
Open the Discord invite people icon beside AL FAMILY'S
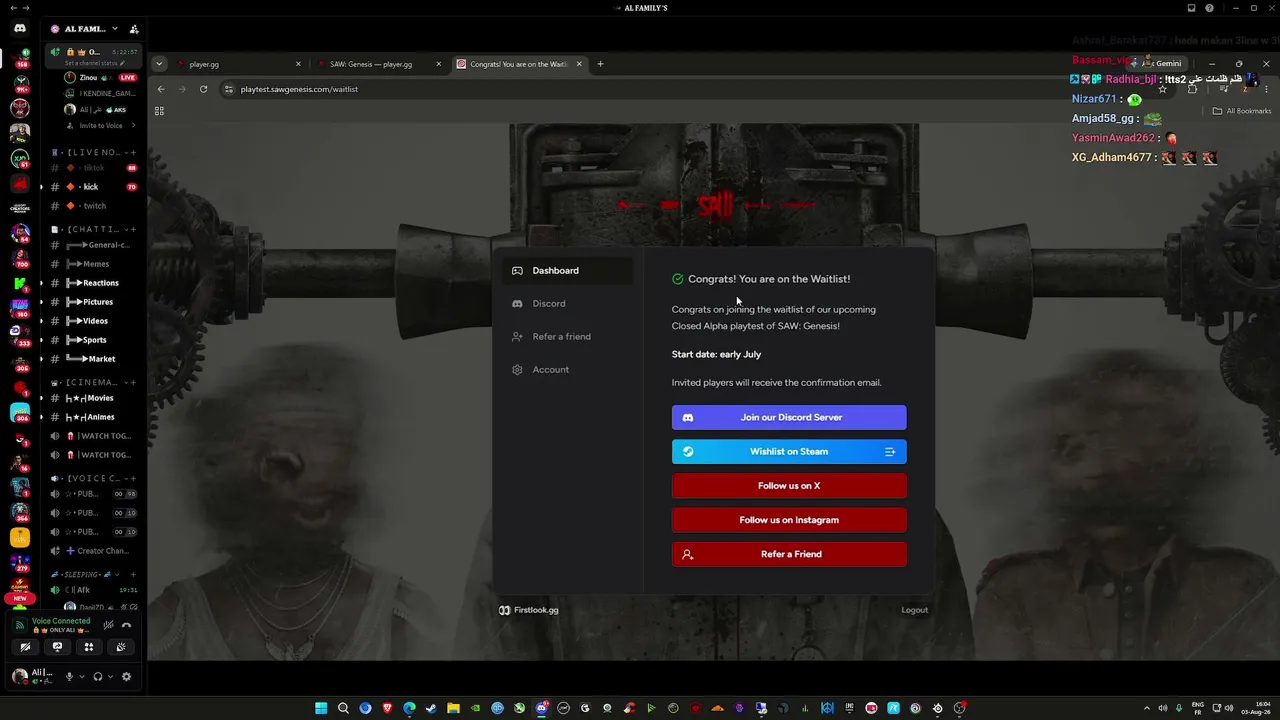[x=134, y=29]
